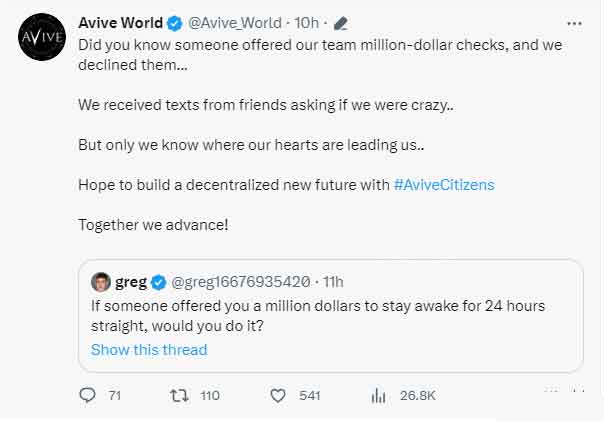Click Avive World's blue verified badge

click(175, 23)
